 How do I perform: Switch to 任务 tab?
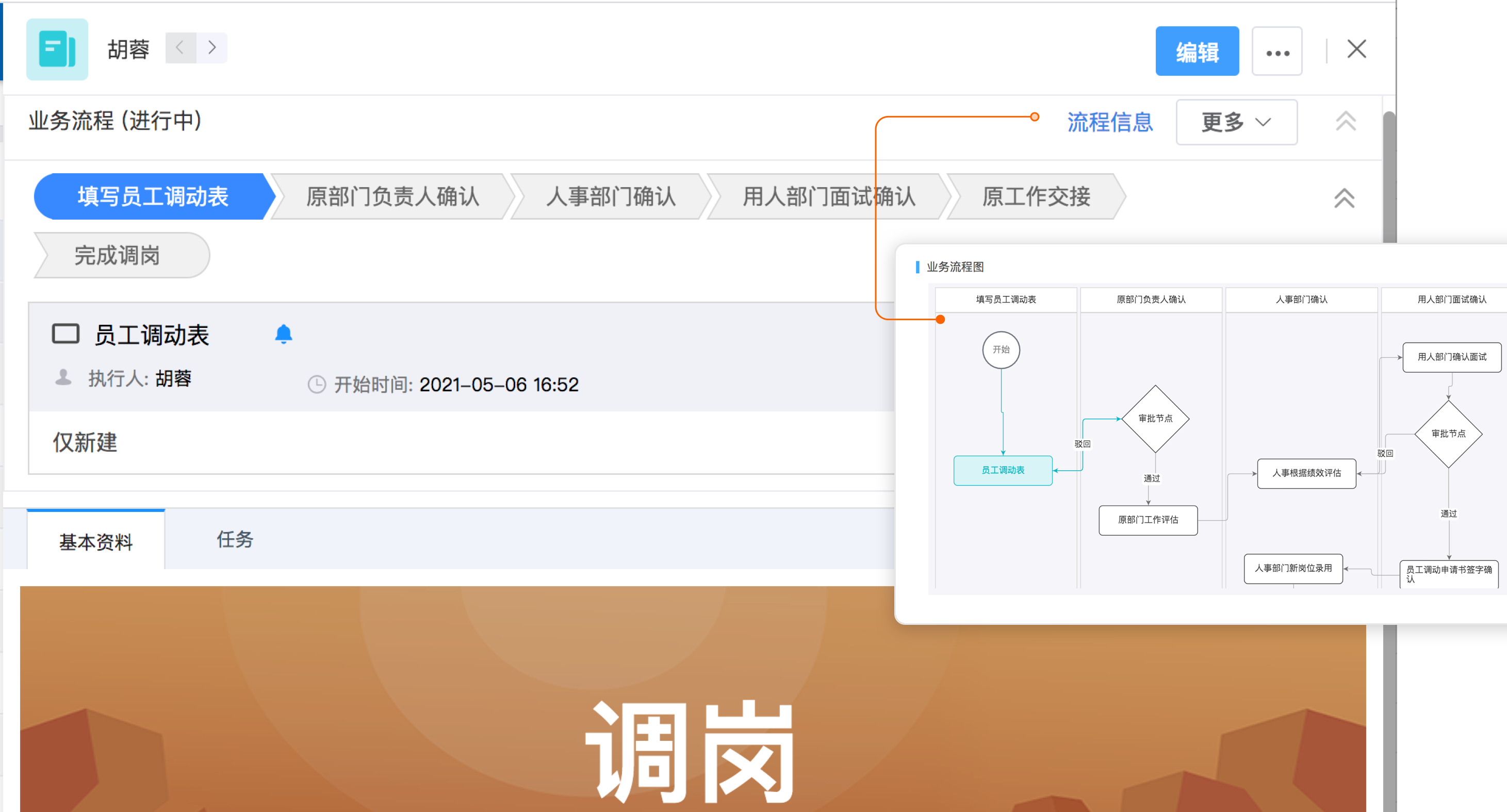point(235,539)
